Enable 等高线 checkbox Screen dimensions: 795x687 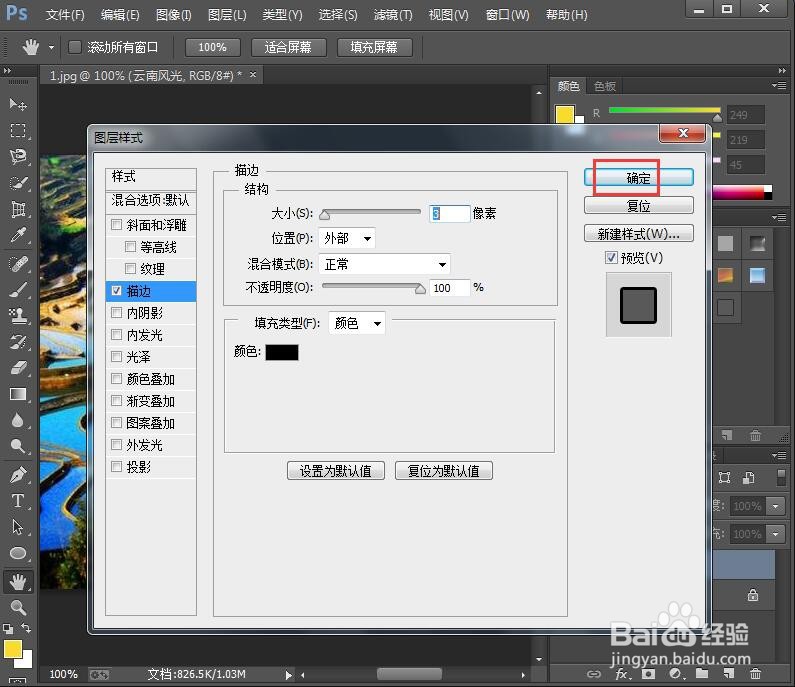[x=130, y=246]
